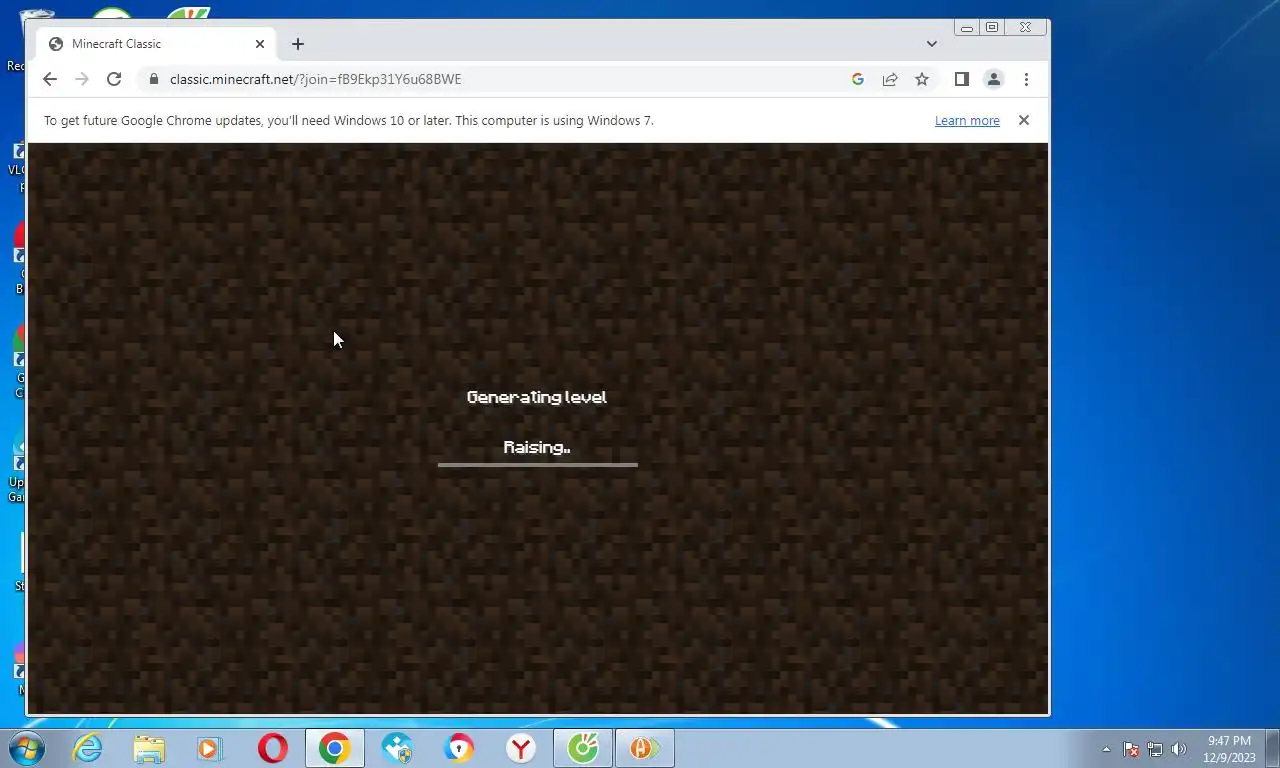Open the Chrome three-dot menu
Viewport: 1280px width, 768px height.
(x=1026, y=79)
